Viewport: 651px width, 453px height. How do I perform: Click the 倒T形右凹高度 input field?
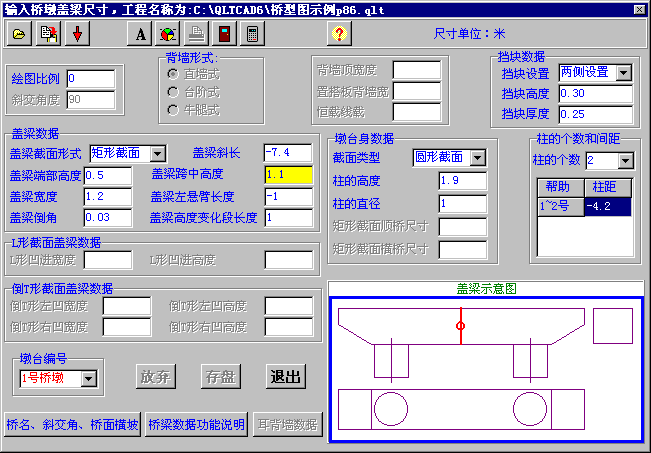pyautogui.click(x=289, y=327)
